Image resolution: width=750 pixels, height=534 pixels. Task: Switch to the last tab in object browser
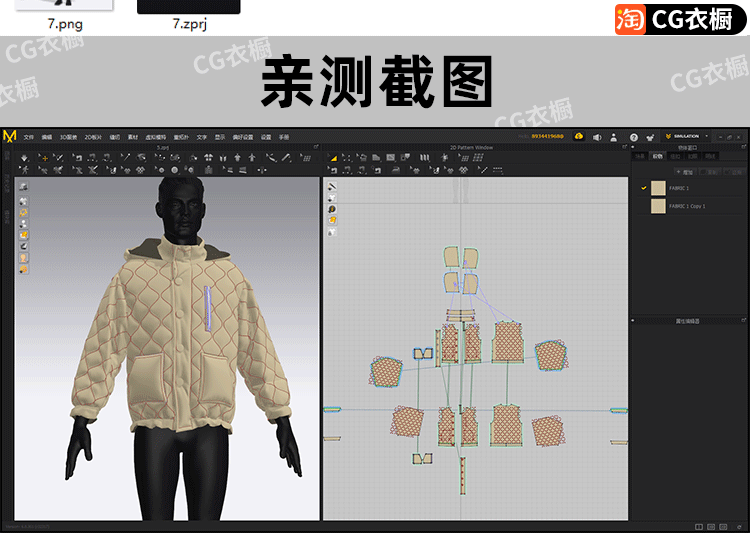pyautogui.click(x=710, y=156)
